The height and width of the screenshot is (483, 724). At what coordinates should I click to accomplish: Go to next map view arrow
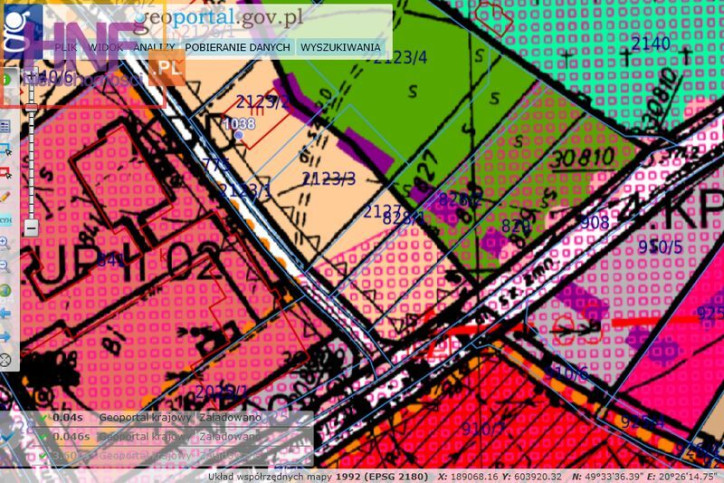(x=6, y=337)
